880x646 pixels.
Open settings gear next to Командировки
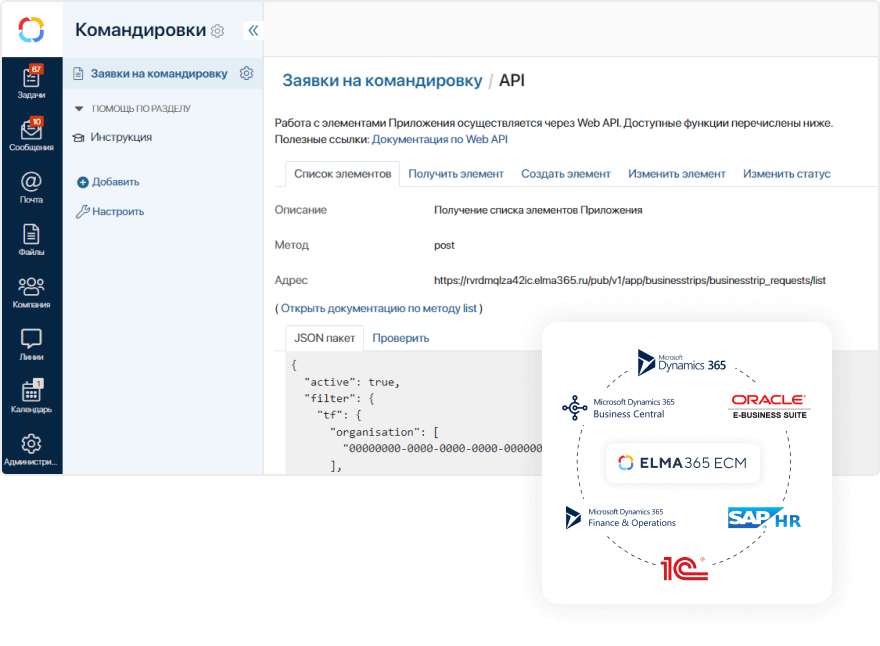pyautogui.click(x=217, y=31)
